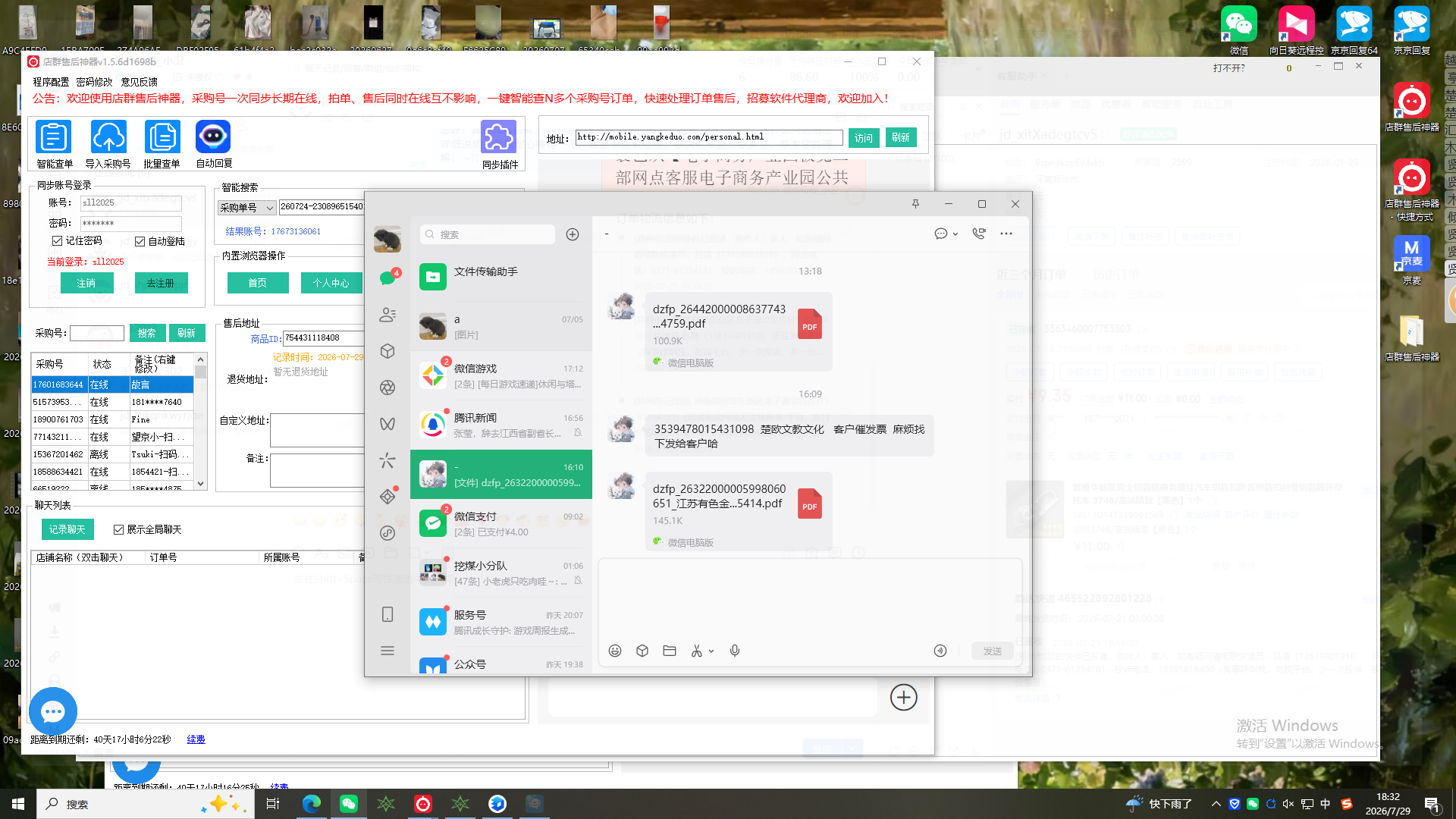This screenshot has height=819, width=1456.
Task: Open the 批量查单 tool
Action: pyautogui.click(x=162, y=137)
